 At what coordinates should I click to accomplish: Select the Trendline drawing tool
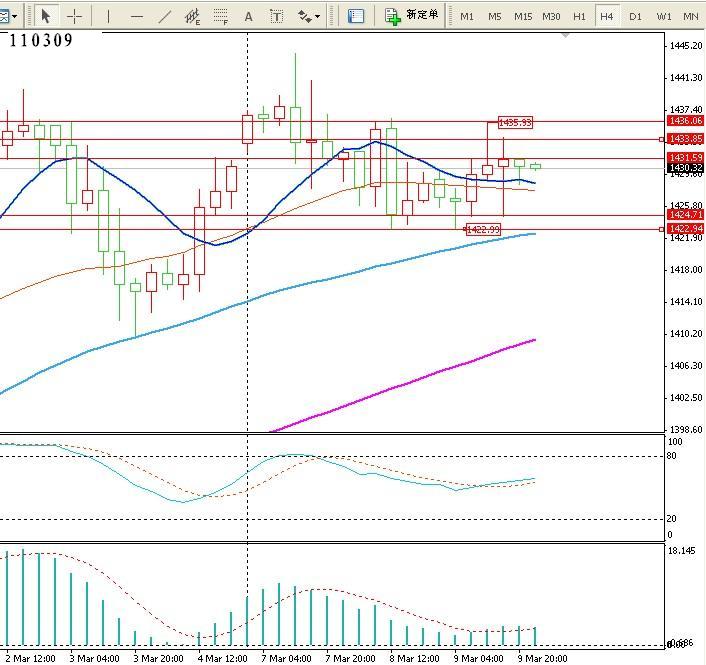165,16
